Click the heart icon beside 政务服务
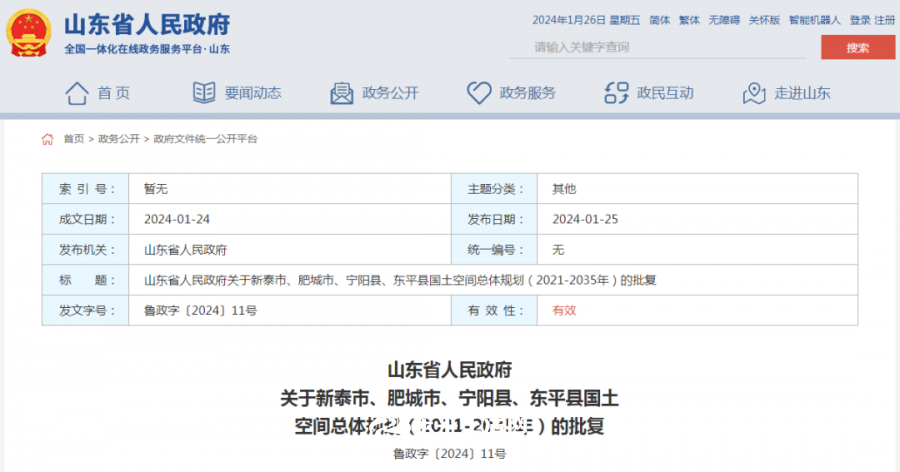 point(479,93)
